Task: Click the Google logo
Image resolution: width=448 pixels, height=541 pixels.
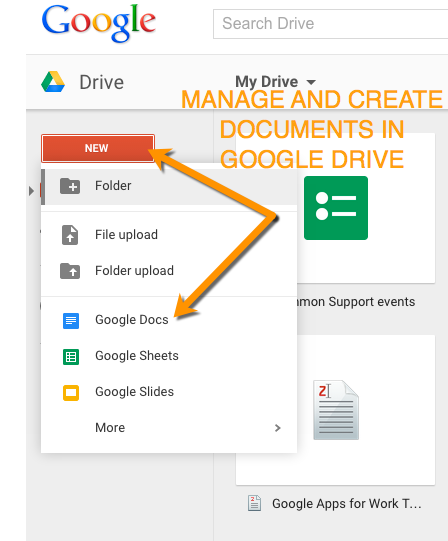Action: tap(99, 23)
